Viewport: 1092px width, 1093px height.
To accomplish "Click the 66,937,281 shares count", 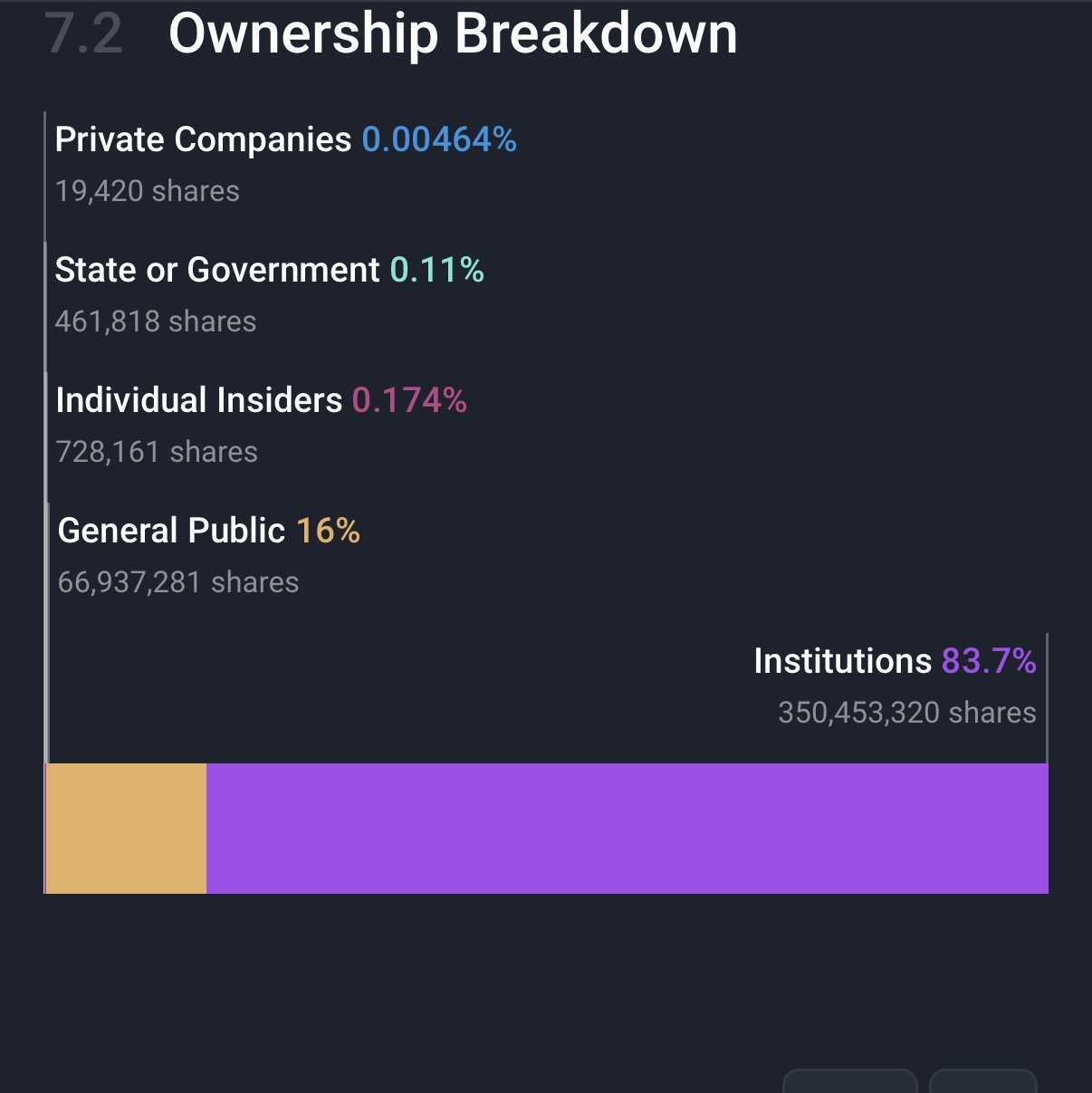I will point(178,582).
